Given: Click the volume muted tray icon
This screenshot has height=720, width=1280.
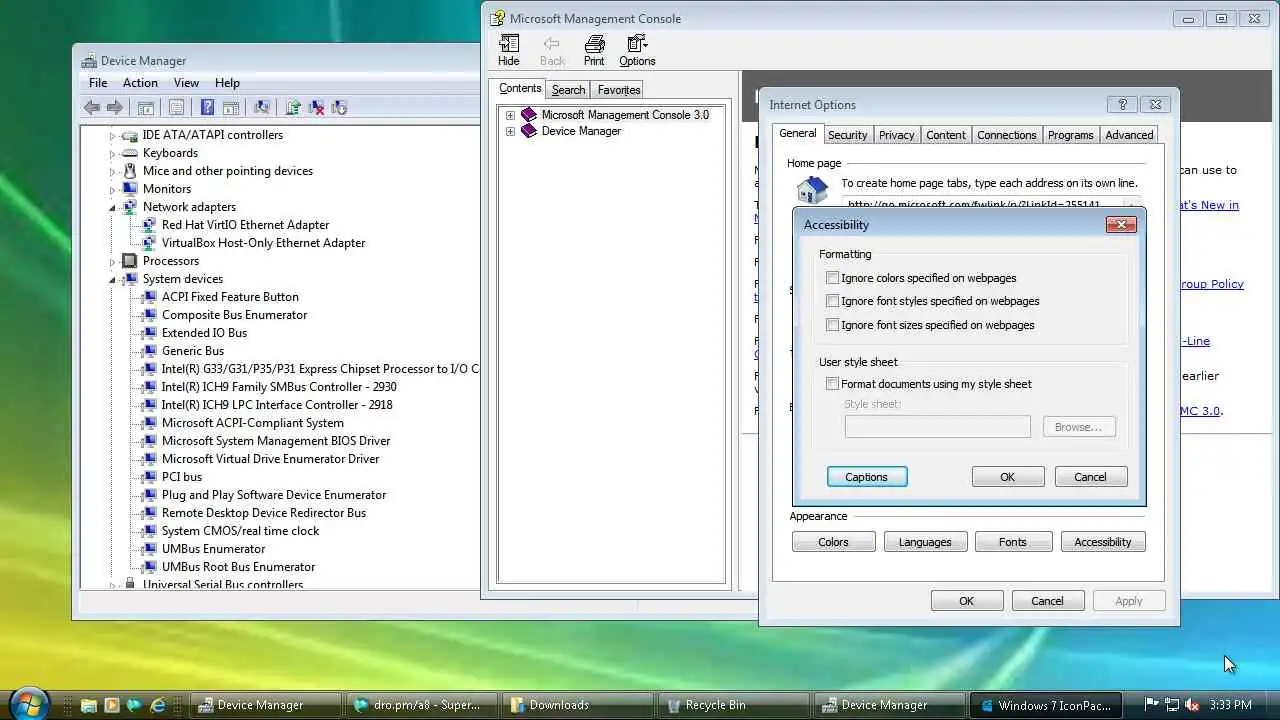Looking at the screenshot, I should point(1191,705).
